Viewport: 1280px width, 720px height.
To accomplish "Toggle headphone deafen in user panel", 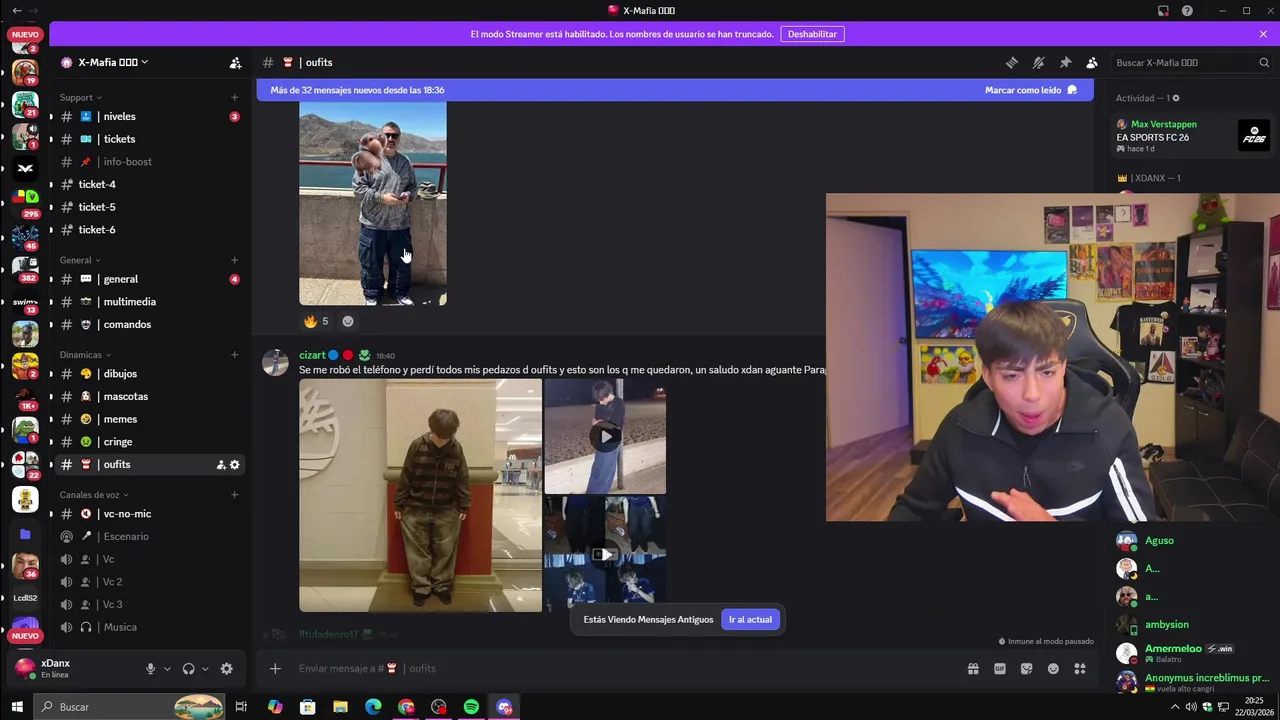I will pyautogui.click(x=188, y=669).
